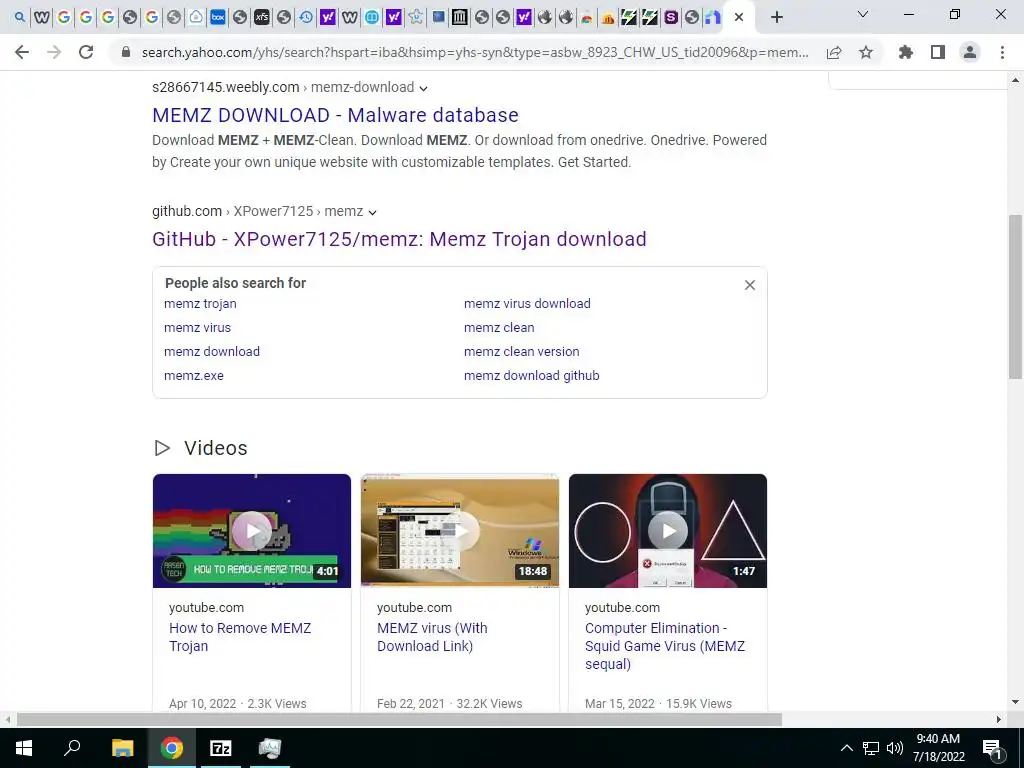Toggle the browser side panel
The width and height of the screenshot is (1024, 768).
tap(938, 52)
